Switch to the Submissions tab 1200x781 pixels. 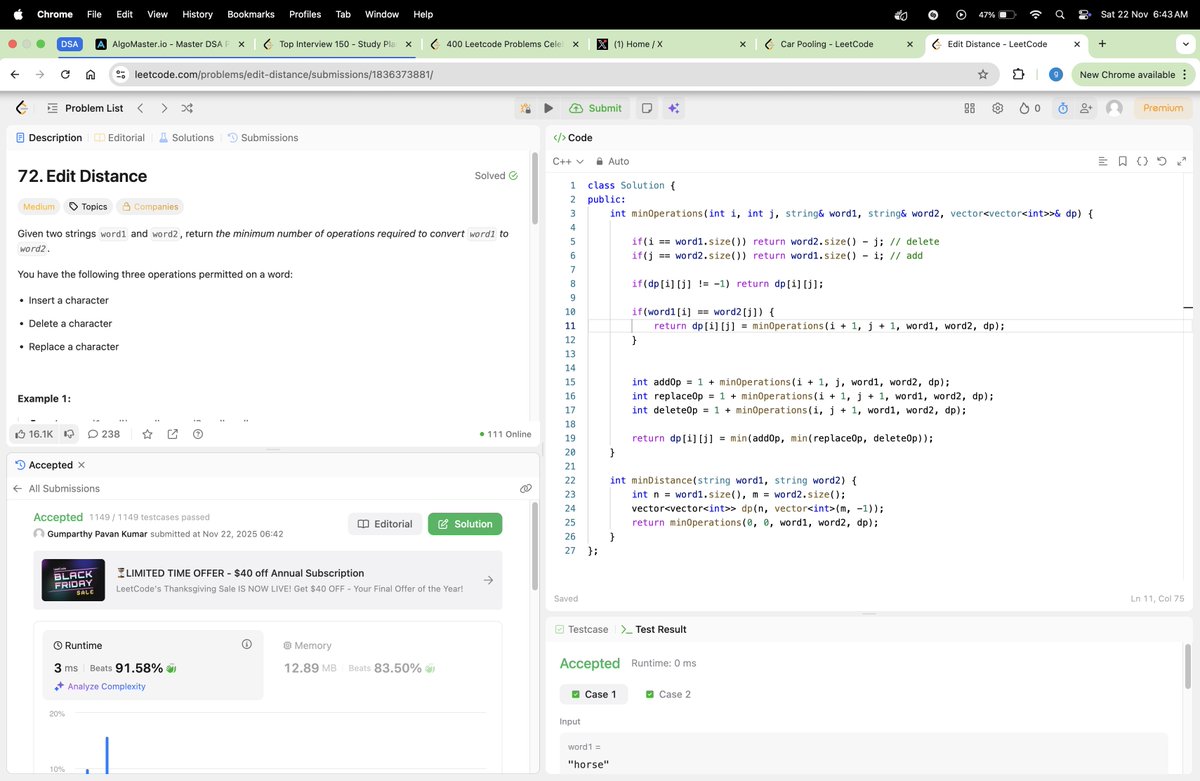click(263, 138)
